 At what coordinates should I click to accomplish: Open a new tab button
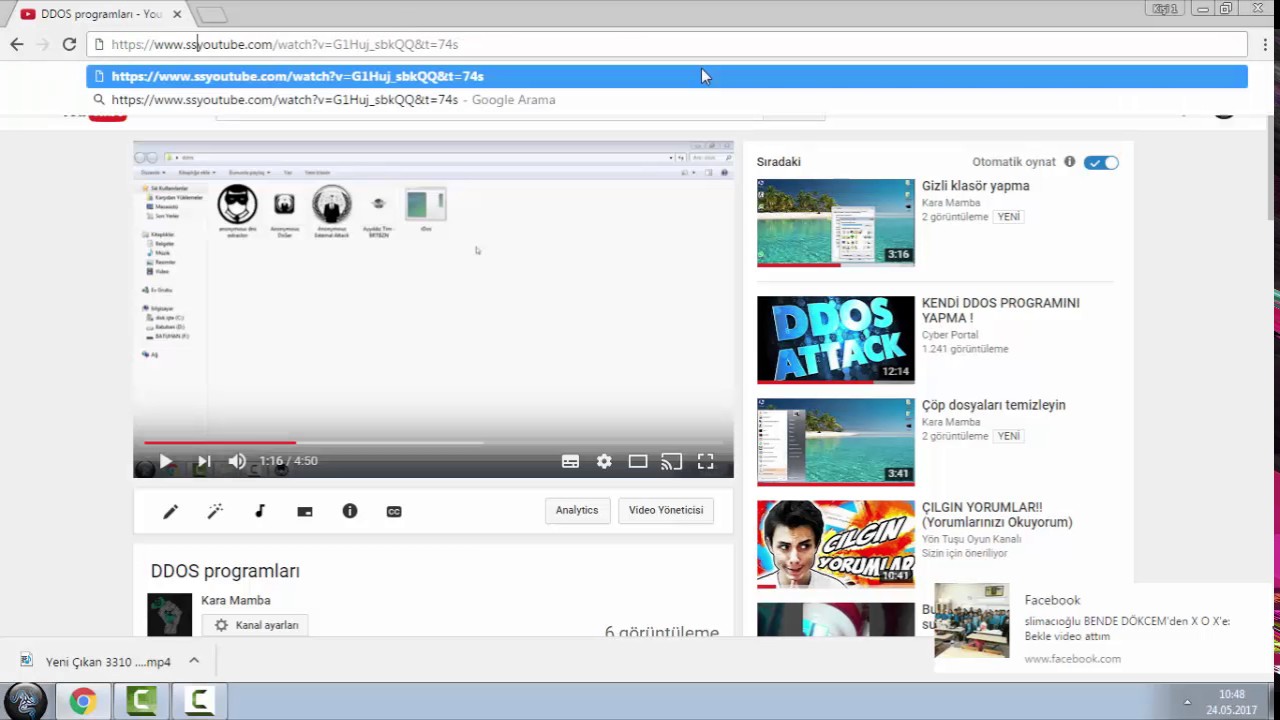click(x=212, y=15)
